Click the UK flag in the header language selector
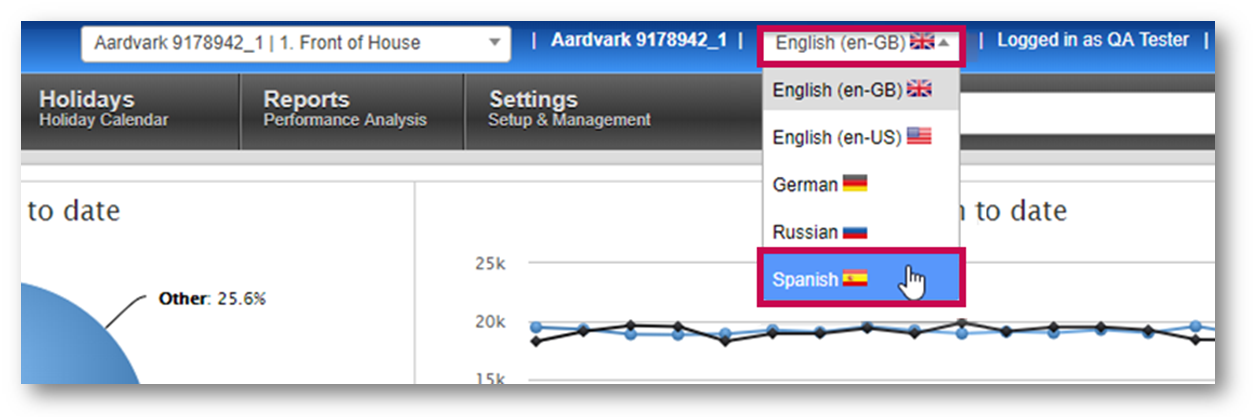 tap(921, 42)
